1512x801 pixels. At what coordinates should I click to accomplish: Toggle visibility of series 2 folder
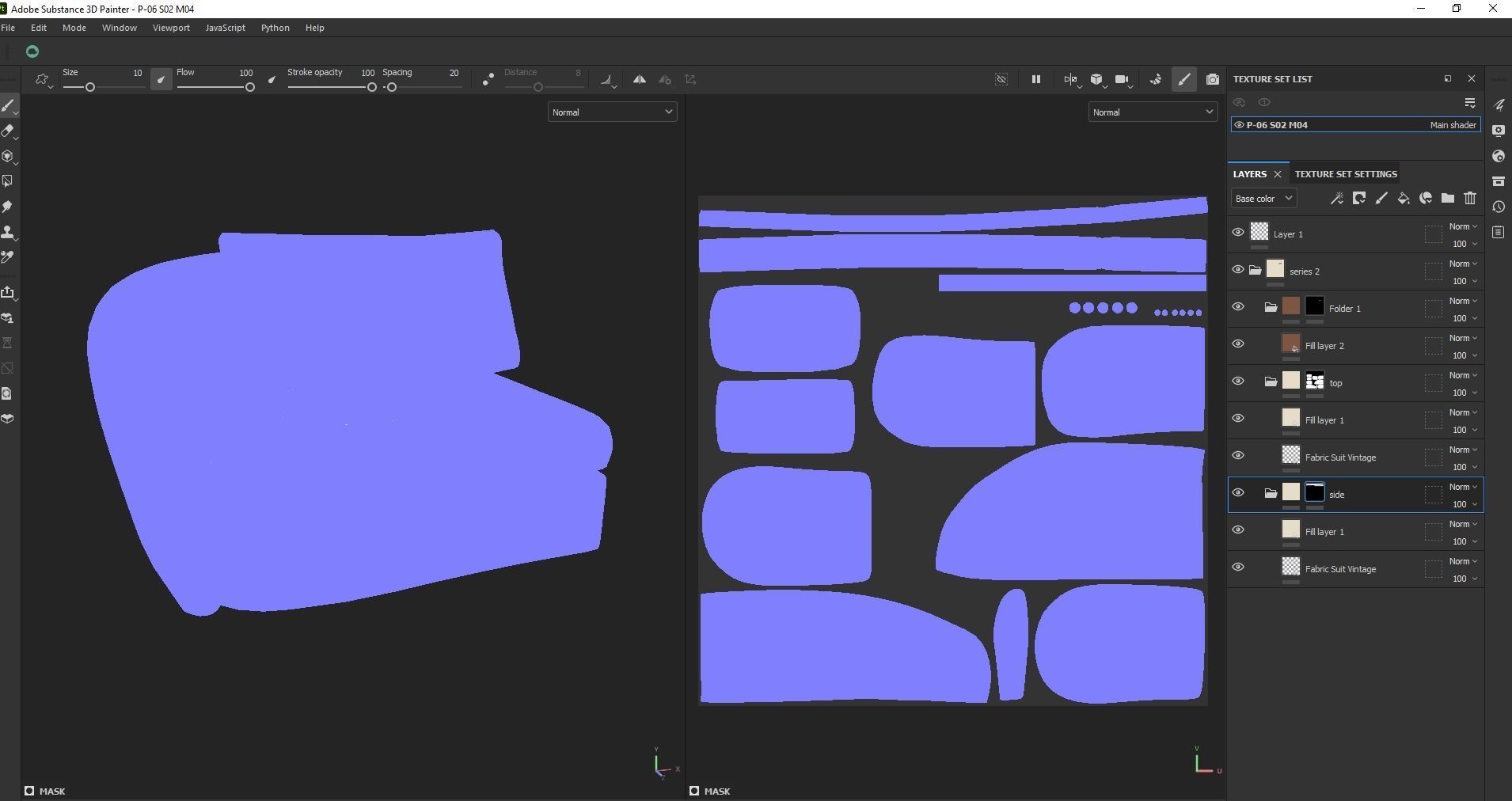[1238, 270]
